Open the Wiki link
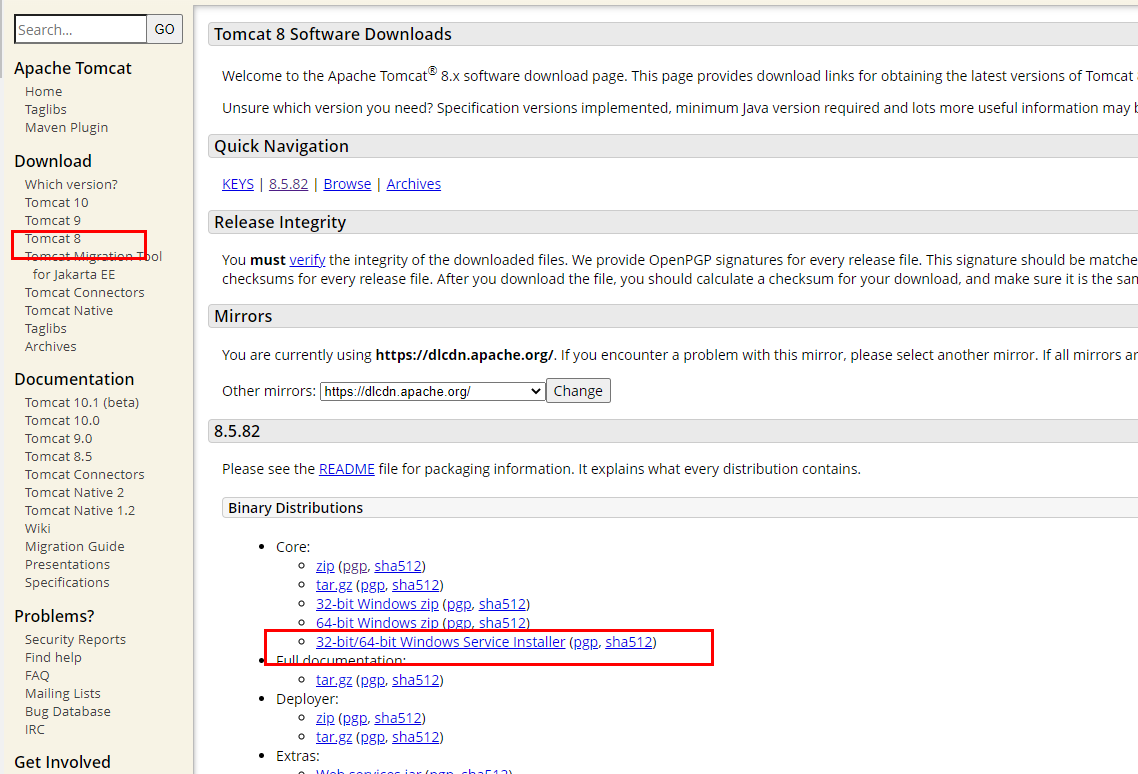Viewport: 1138px width, 774px height. pyautogui.click(x=38, y=529)
